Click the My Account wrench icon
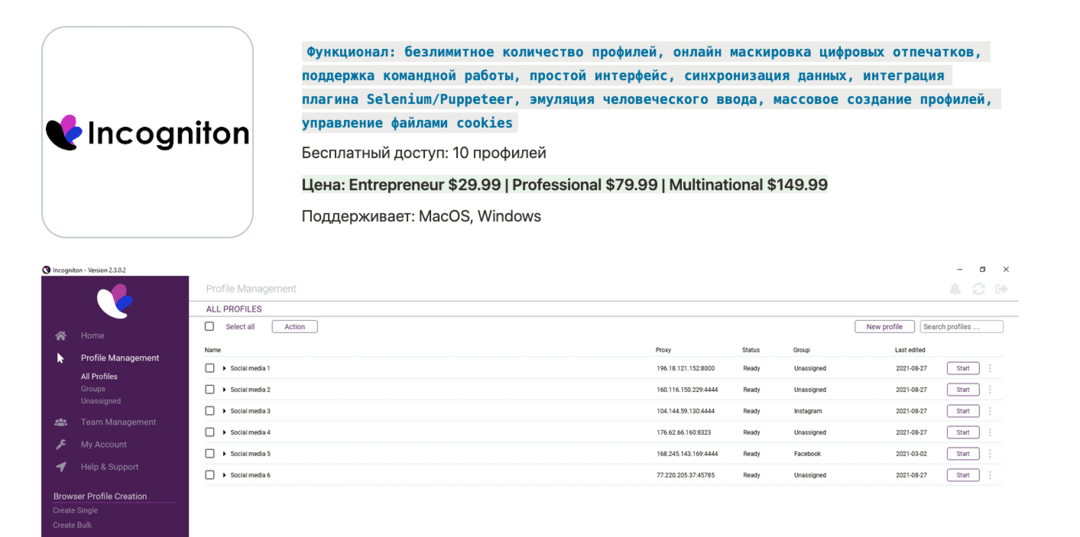The image size is (1080, 537). 61,444
